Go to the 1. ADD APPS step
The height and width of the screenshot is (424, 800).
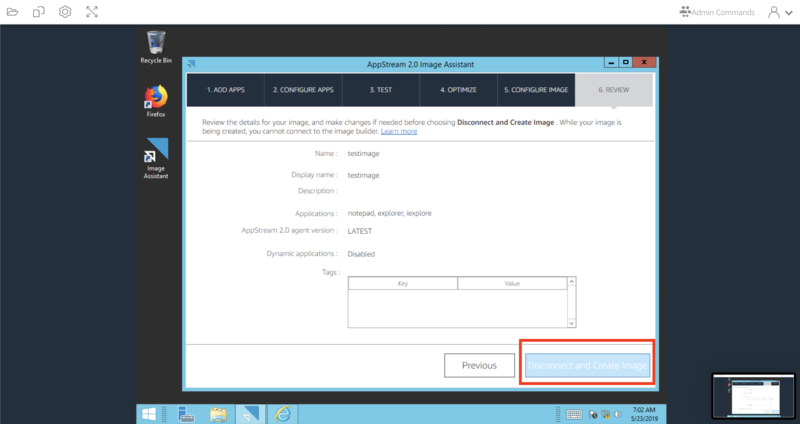point(226,90)
